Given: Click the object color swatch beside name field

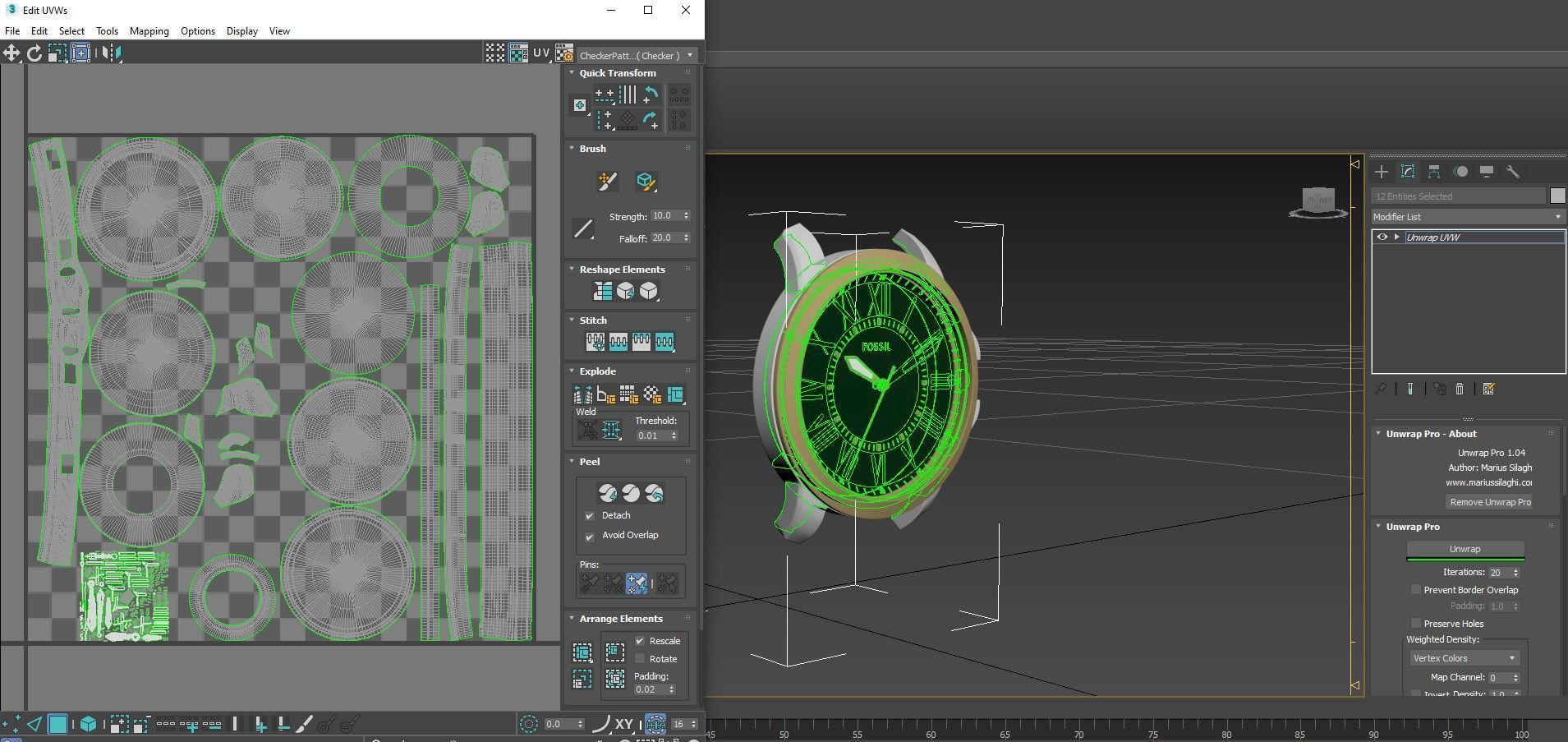Looking at the screenshot, I should point(1557,196).
